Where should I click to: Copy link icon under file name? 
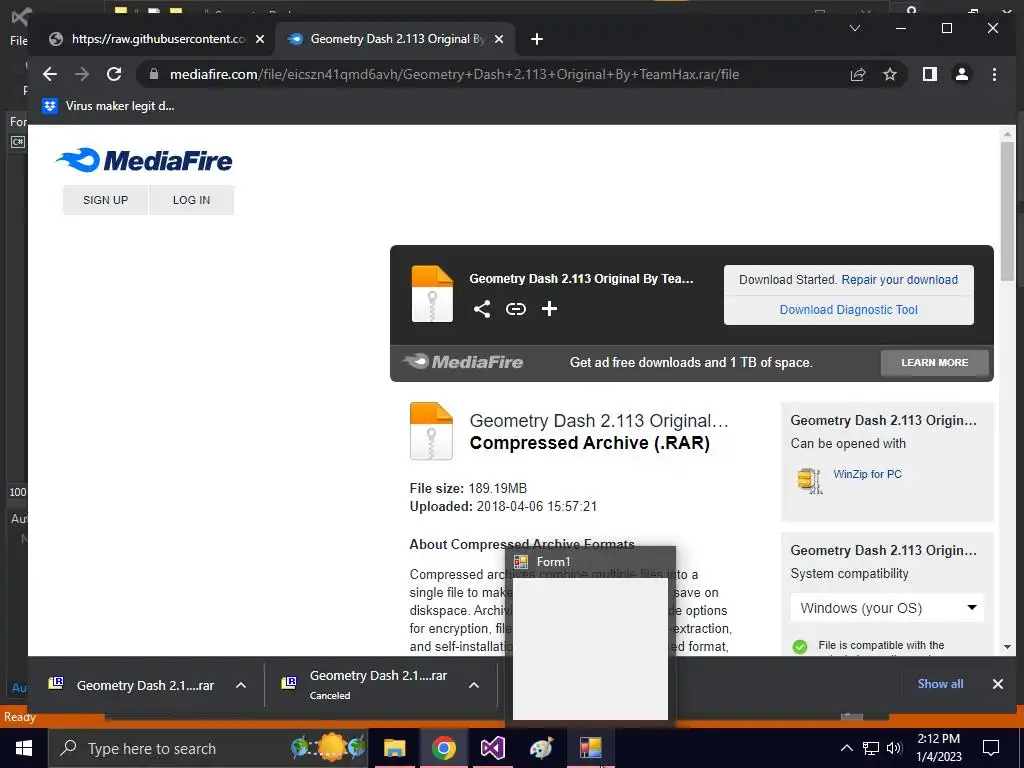tap(516, 309)
